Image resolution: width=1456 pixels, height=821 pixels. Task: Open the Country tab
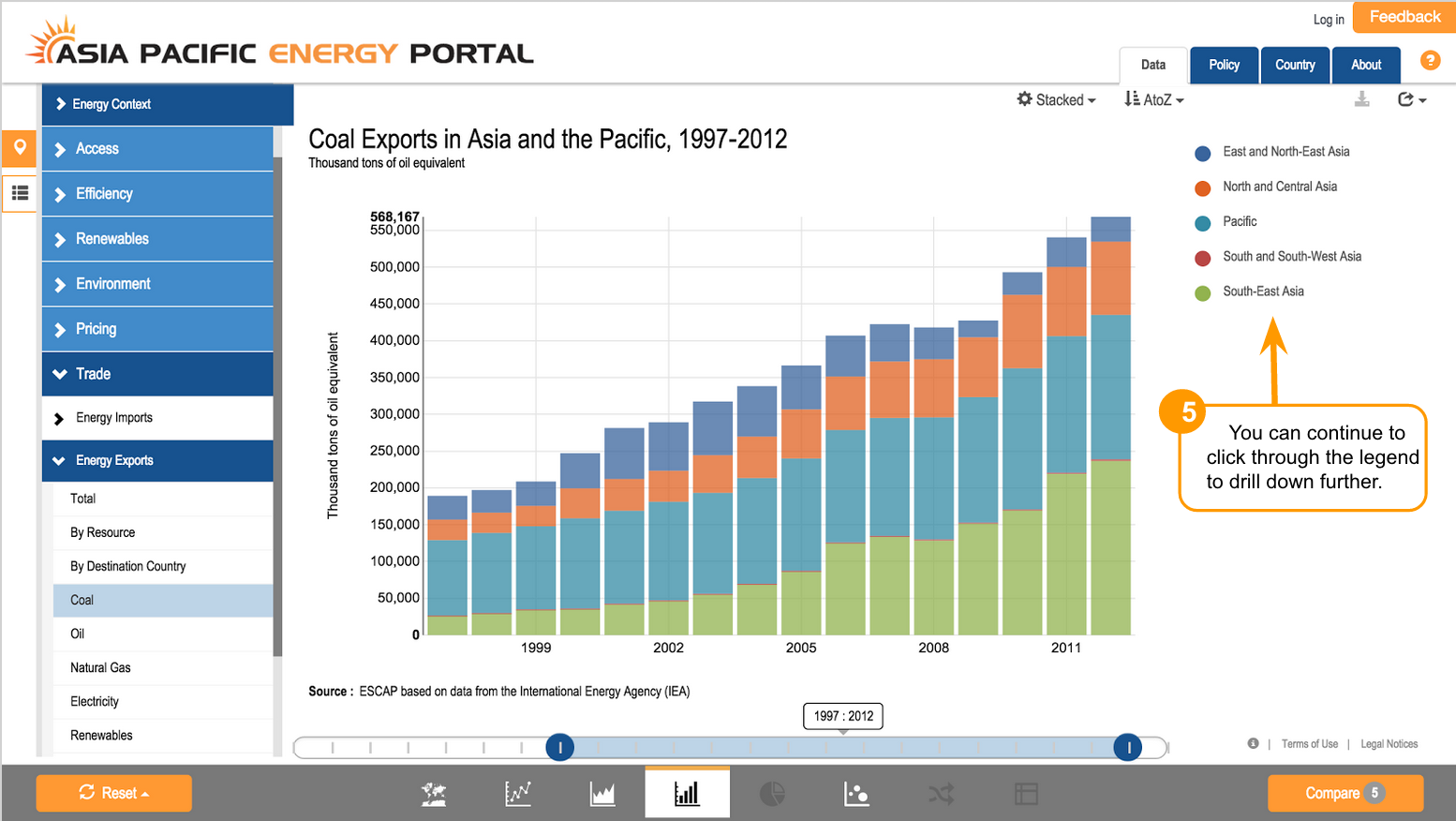coord(1295,66)
